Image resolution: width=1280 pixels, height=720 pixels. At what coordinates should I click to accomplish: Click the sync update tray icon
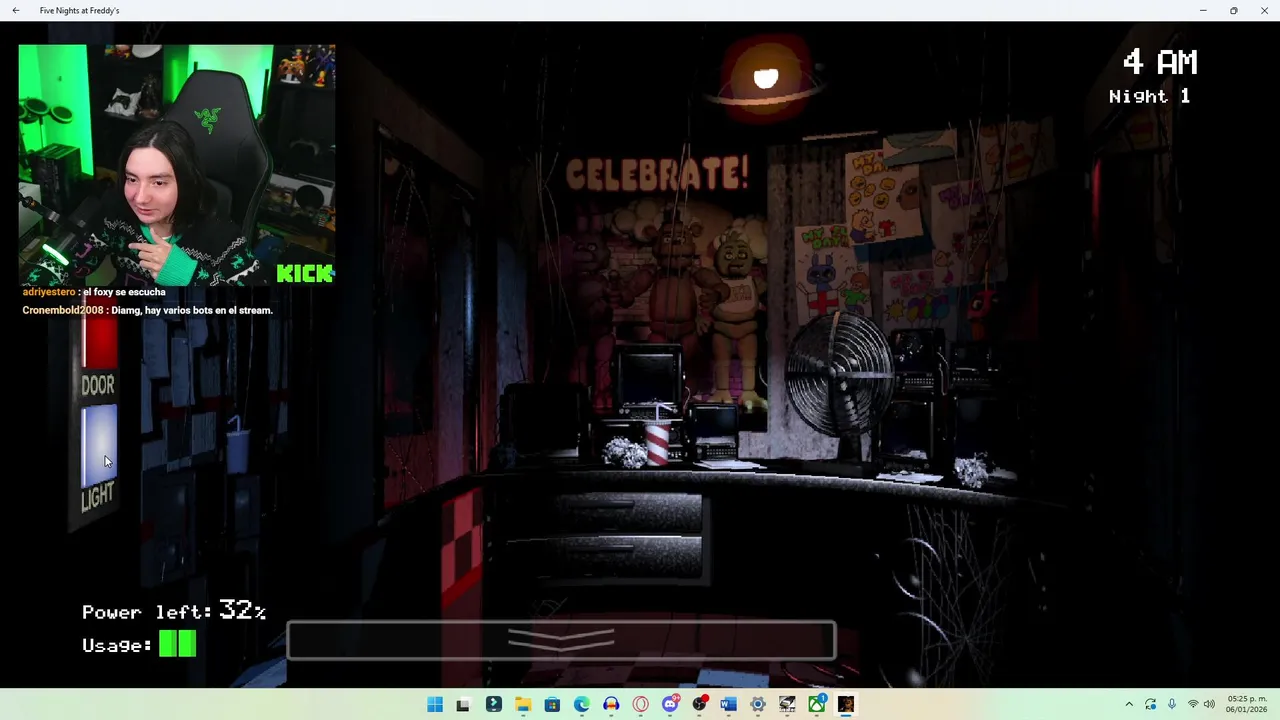[x=1150, y=705]
